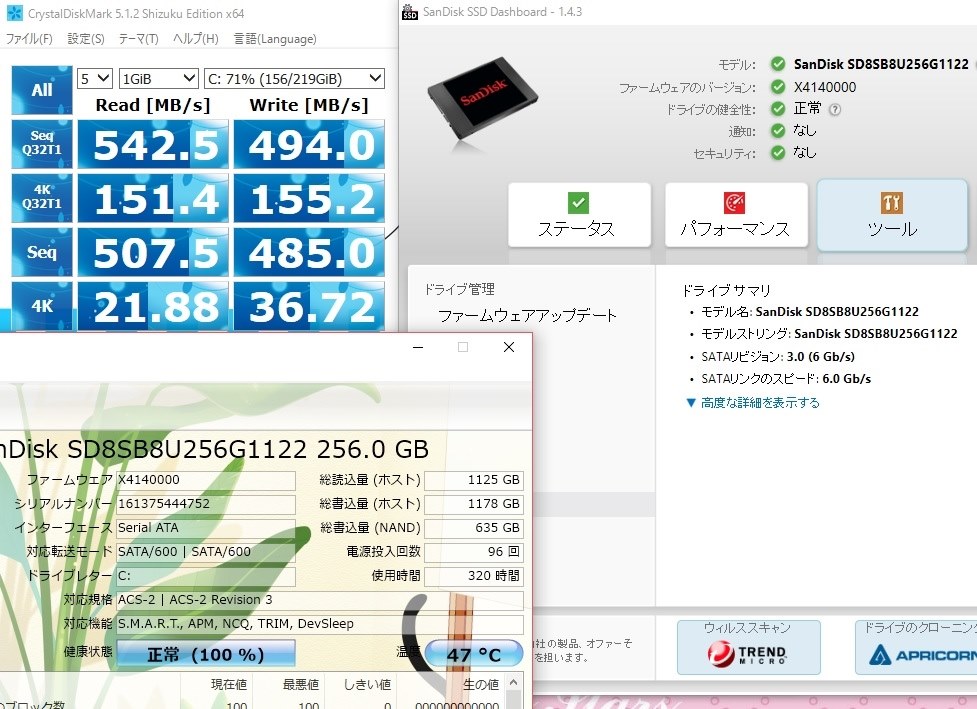Viewport: 977px width, 709px height.
Task: Click the green check icon beside the model name
Action: [778, 64]
